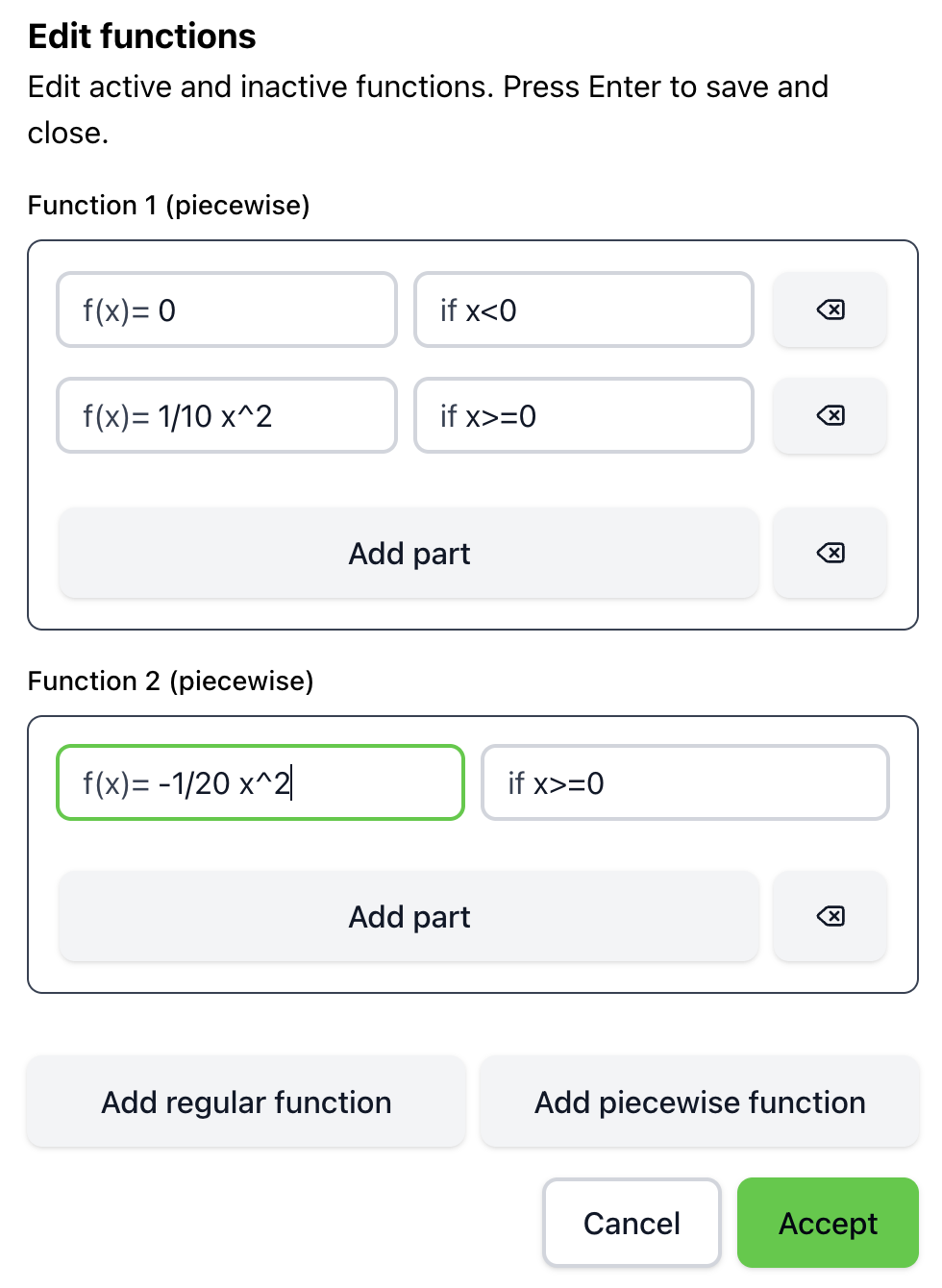Add part to Function 1

click(409, 554)
